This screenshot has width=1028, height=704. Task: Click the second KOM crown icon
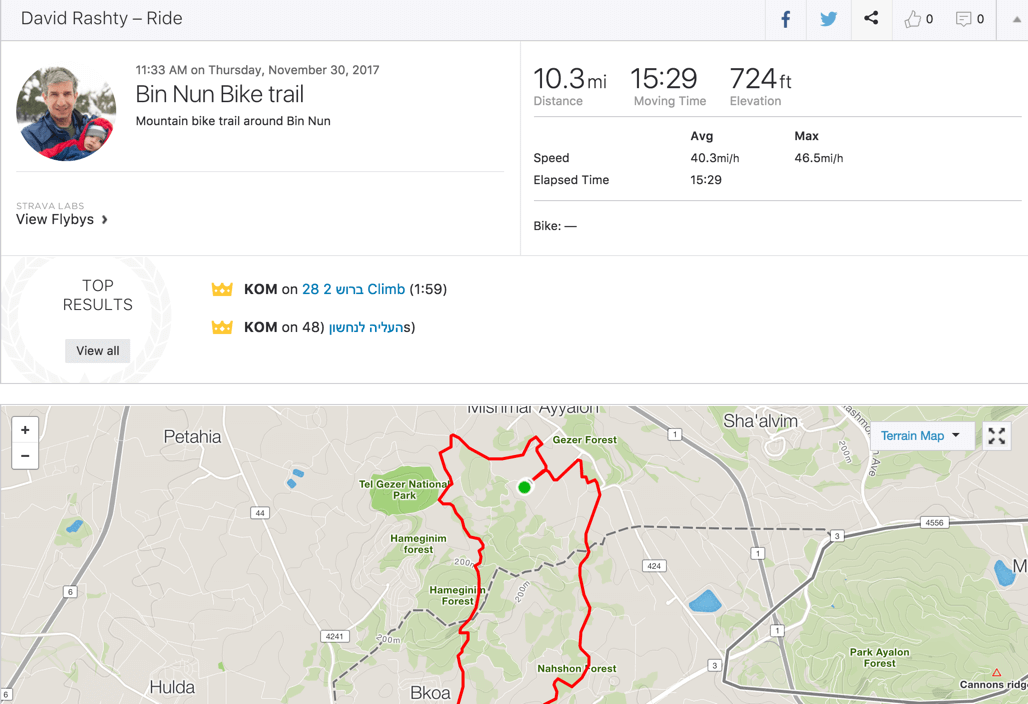[222, 328]
